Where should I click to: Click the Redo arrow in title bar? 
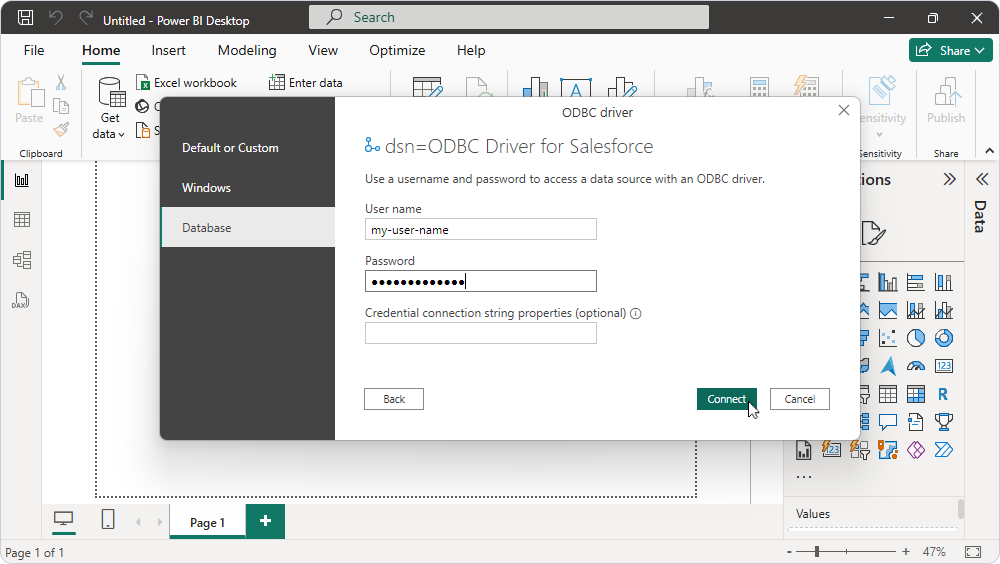point(85,18)
